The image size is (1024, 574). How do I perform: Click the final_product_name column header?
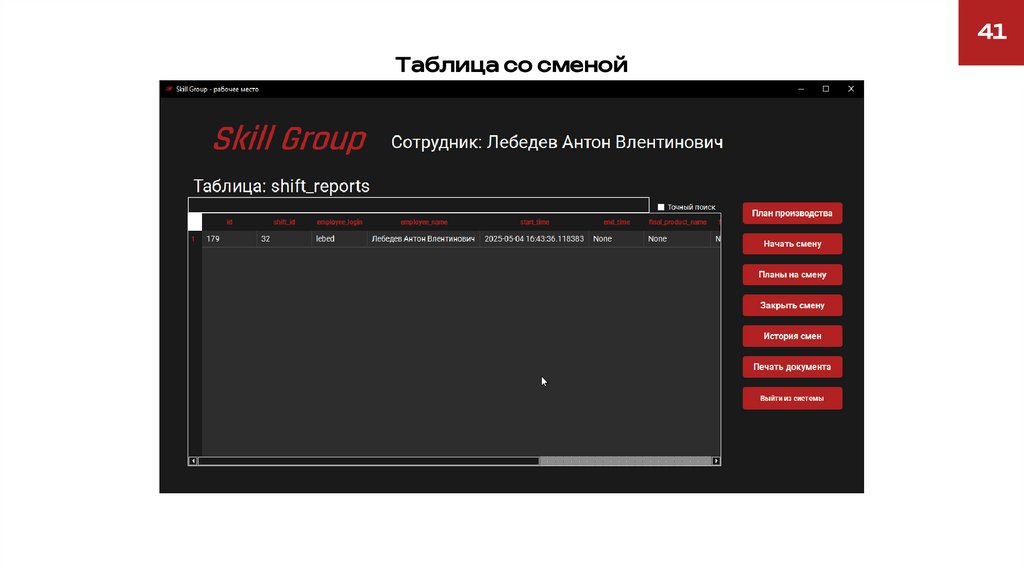pos(677,222)
